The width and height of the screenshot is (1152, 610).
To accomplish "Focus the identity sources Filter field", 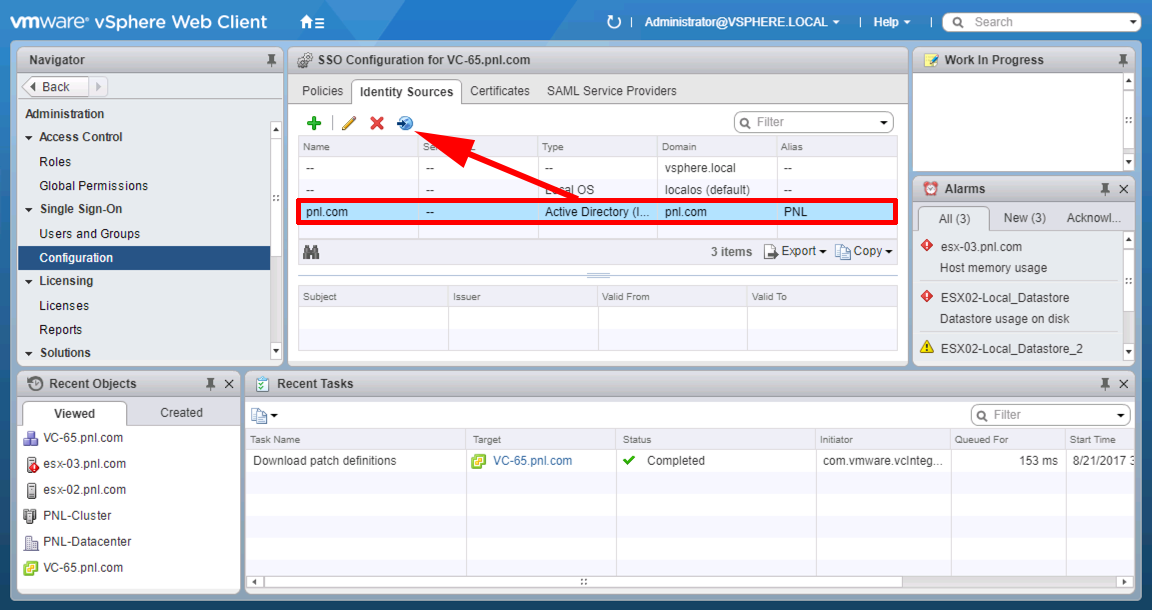I will [814, 123].
